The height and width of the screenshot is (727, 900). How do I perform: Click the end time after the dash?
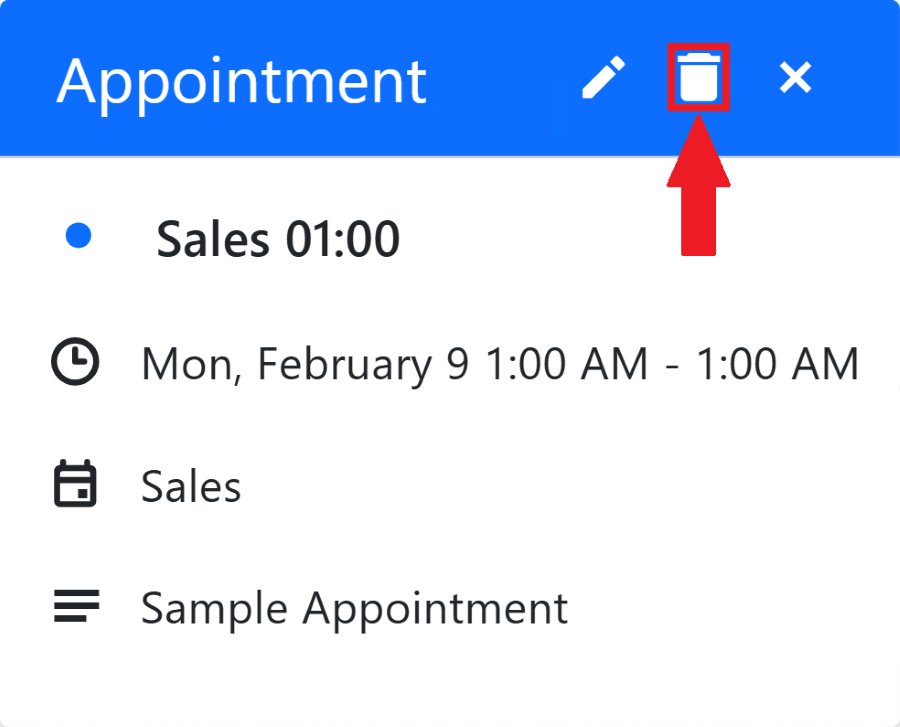(777, 364)
